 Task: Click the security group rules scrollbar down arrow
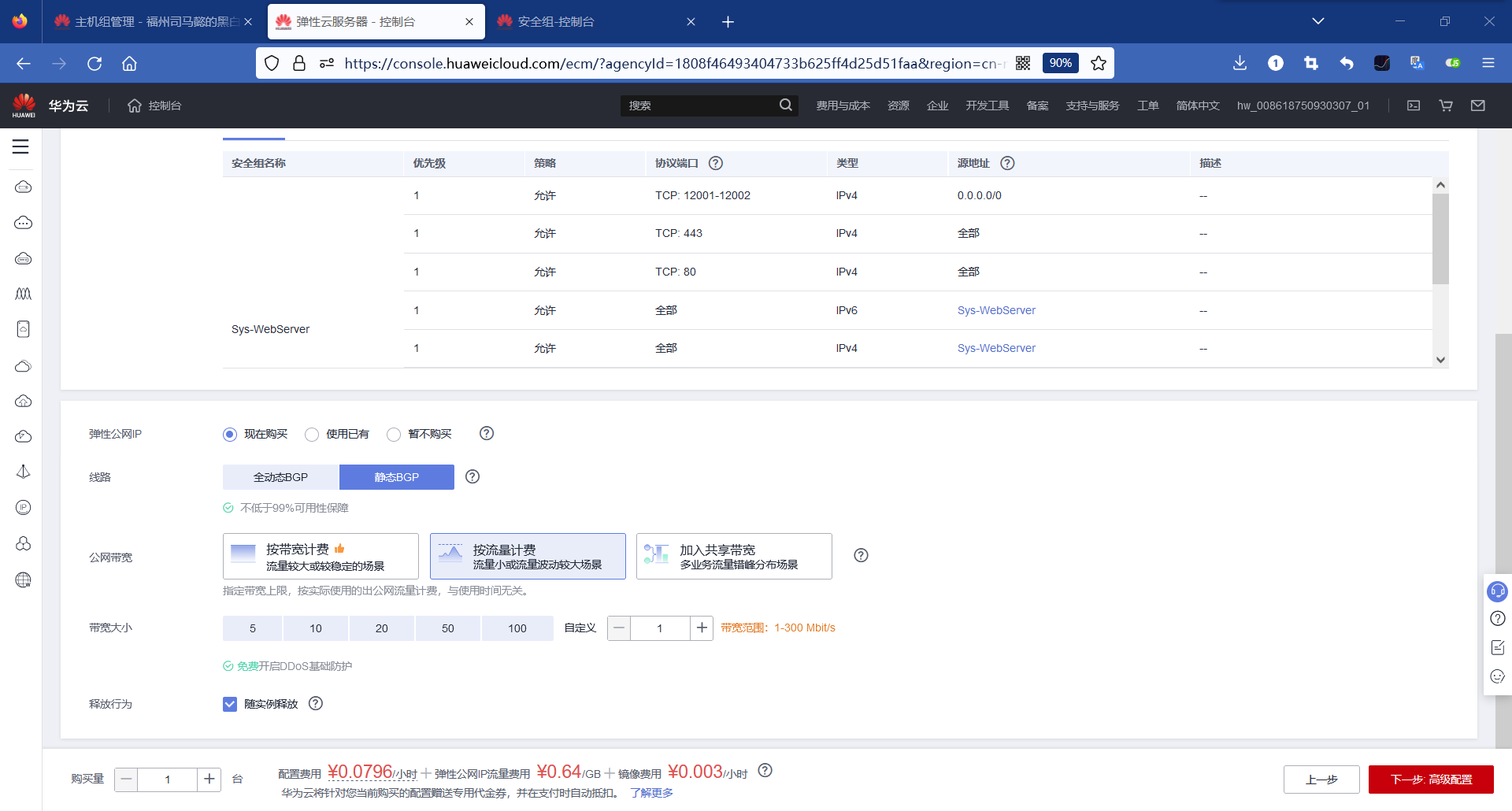pos(1440,360)
